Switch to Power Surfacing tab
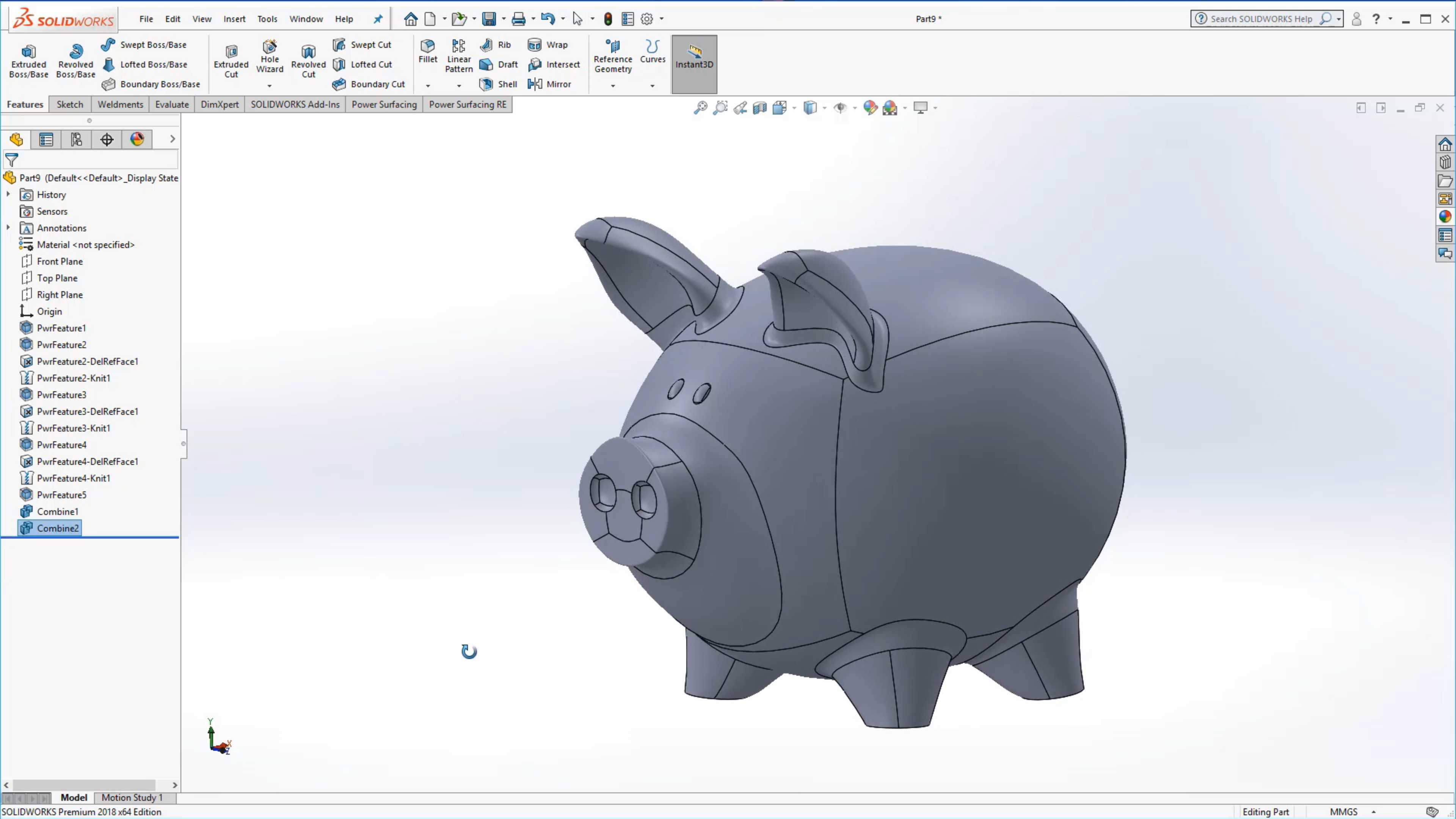This screenshot has width=1456, height=819. tap(384, 105)
